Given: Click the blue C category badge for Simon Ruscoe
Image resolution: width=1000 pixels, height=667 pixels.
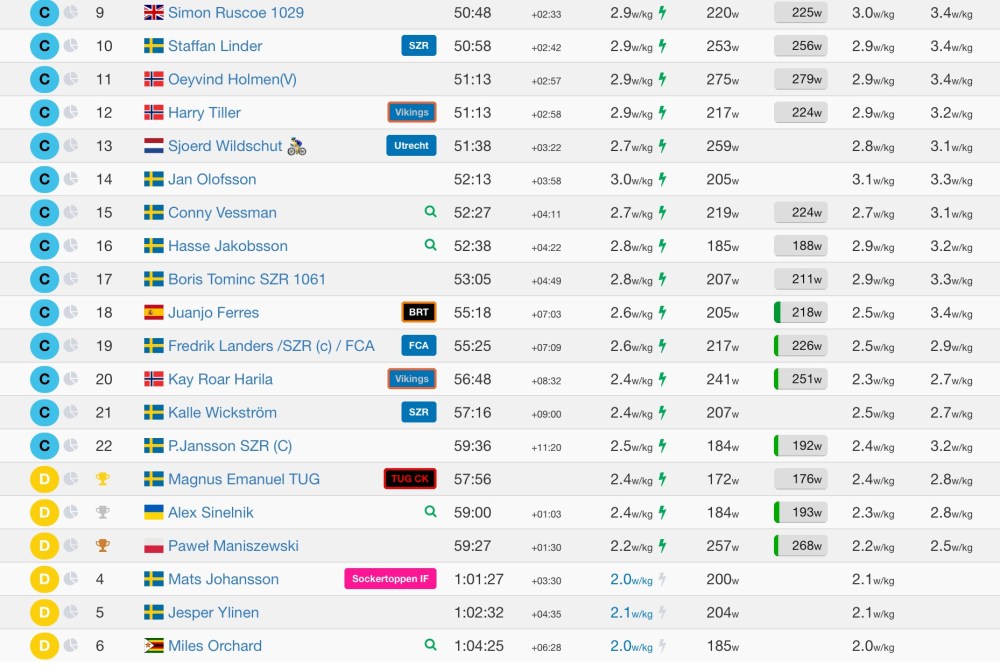Looking at the screenshot, I should [x=44, y=13].
